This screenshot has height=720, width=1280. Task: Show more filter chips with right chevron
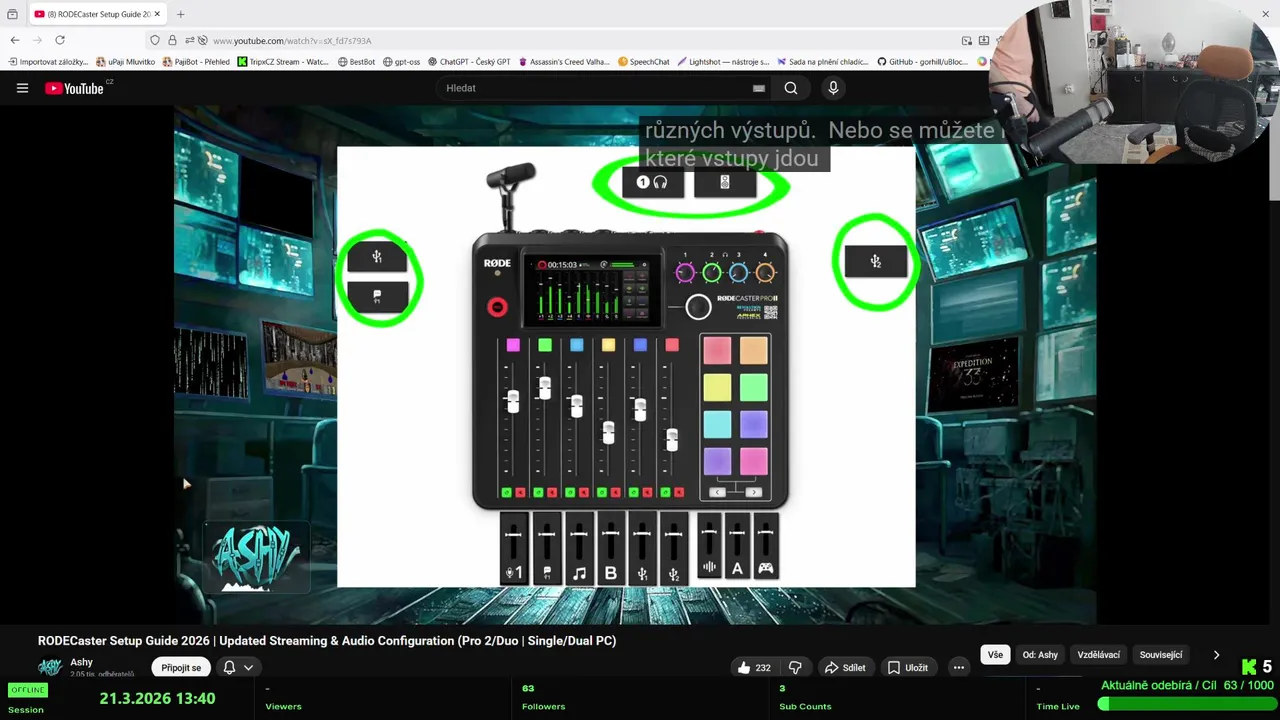click(x=1216, y=655)
